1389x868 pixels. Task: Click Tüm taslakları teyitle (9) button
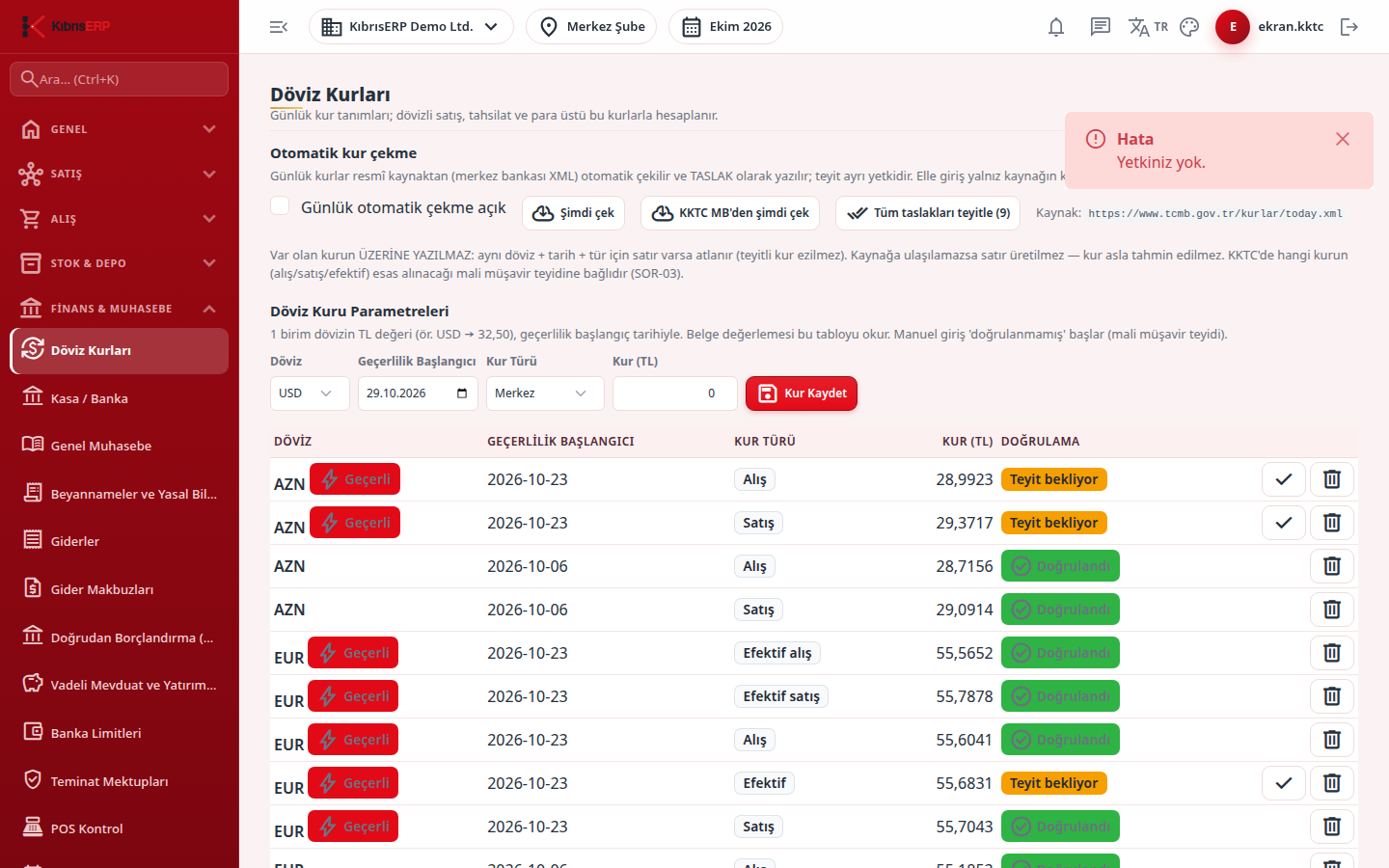[928, 213]
